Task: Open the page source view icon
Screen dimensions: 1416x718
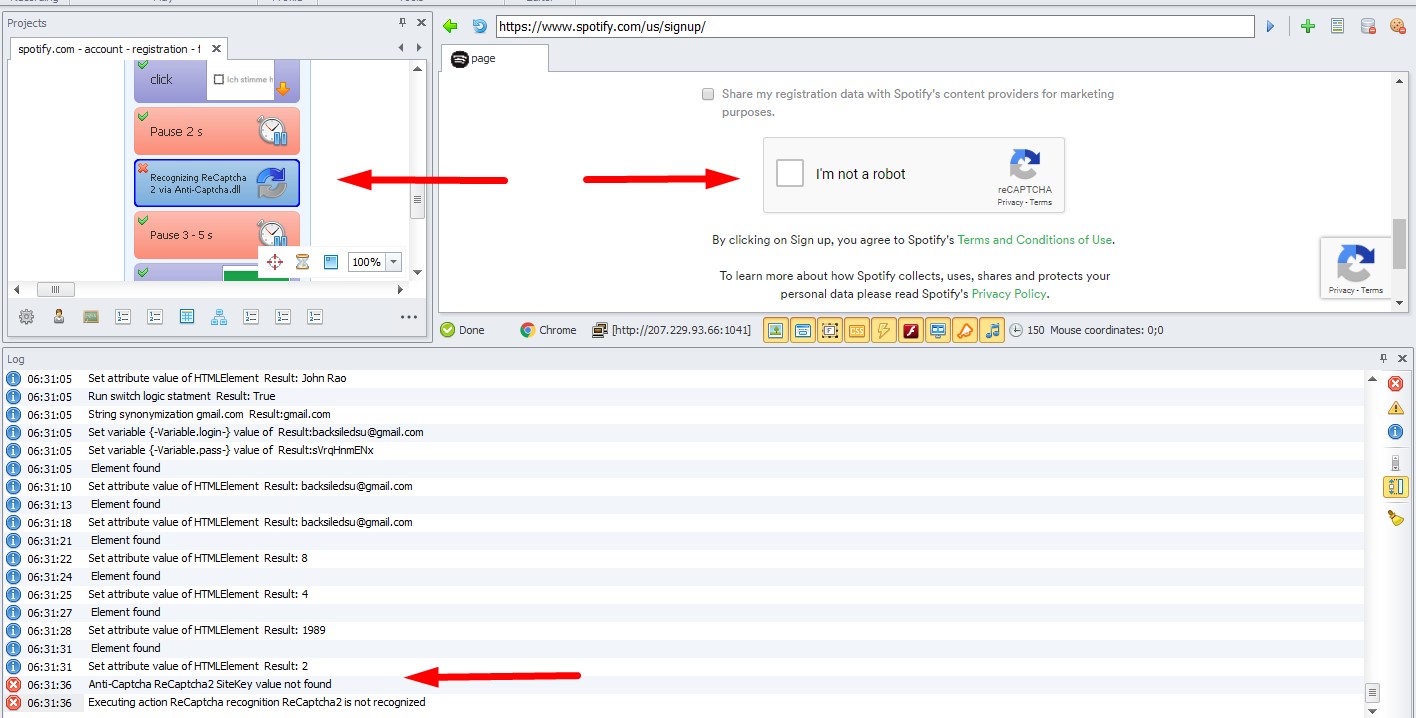Action: tap(1337, 27)
